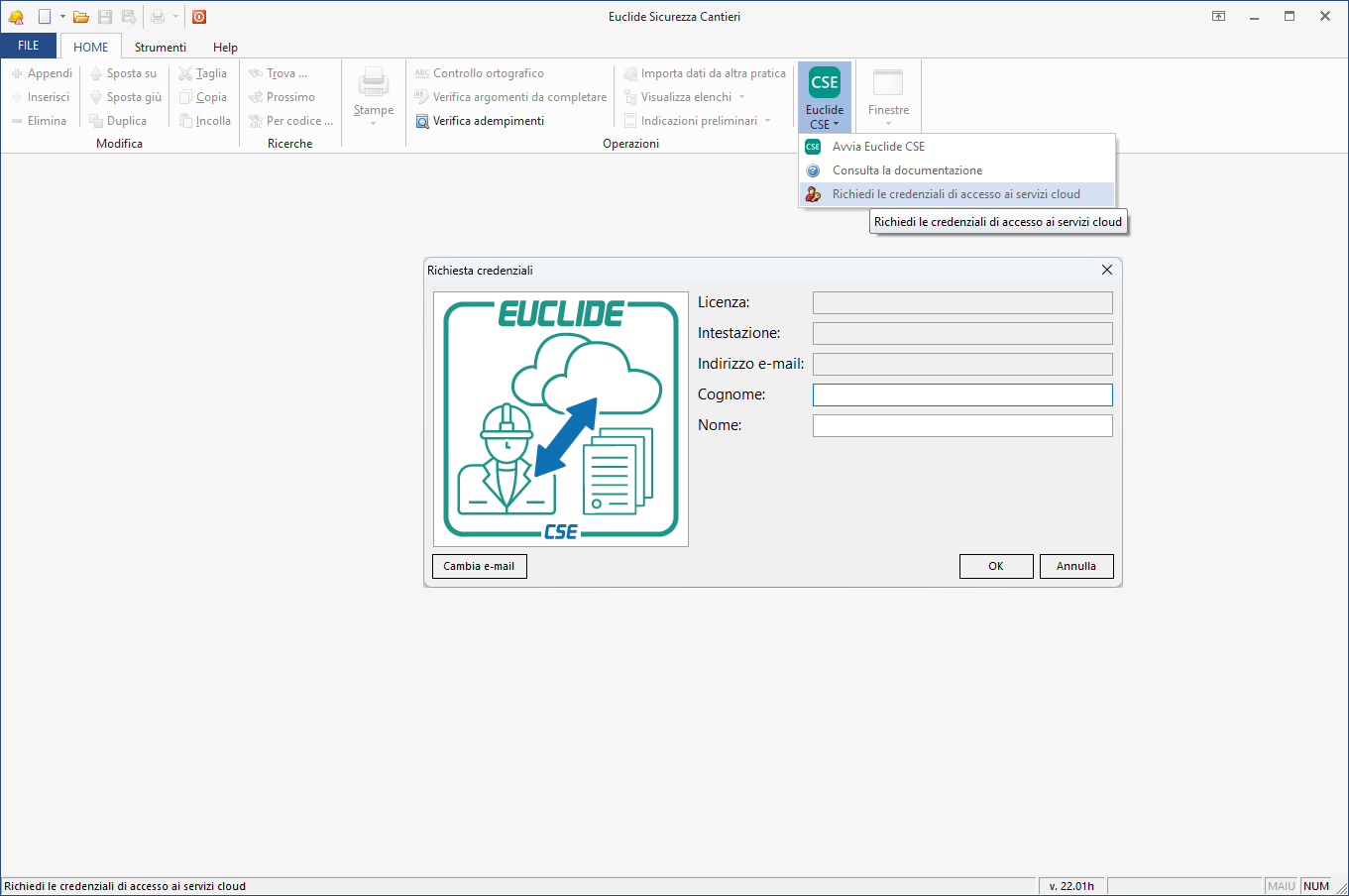The height and width of the screenshot is (896, 1349).
Task: Click the large Euclide CSE icon
Action: click(x=824, y=83)
